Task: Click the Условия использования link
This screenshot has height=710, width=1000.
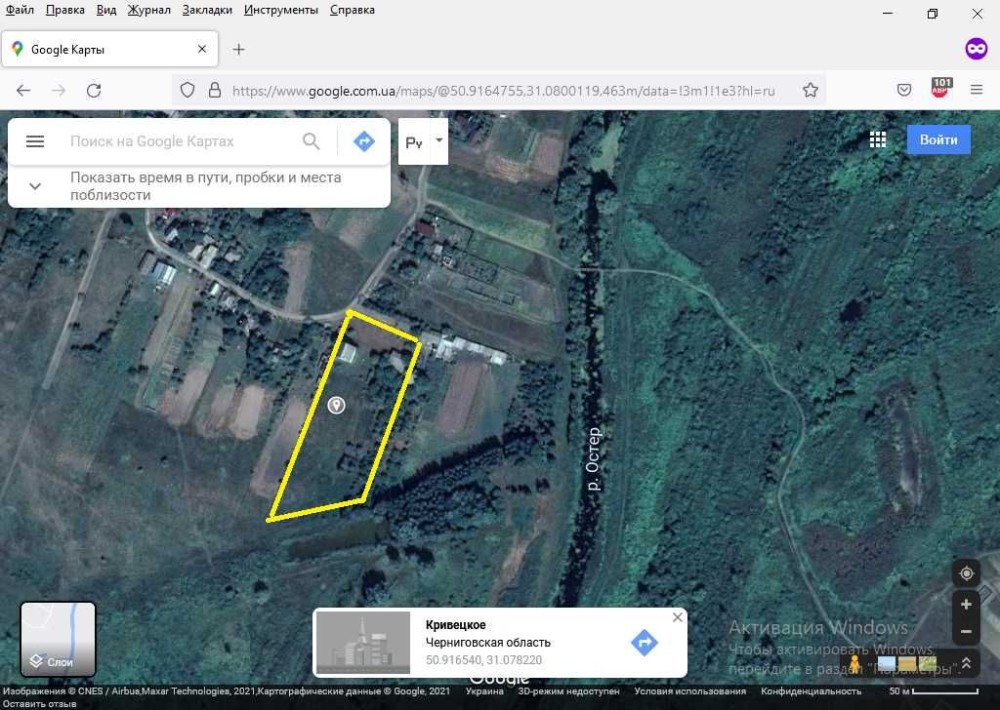Action: (x=689, y=691)
